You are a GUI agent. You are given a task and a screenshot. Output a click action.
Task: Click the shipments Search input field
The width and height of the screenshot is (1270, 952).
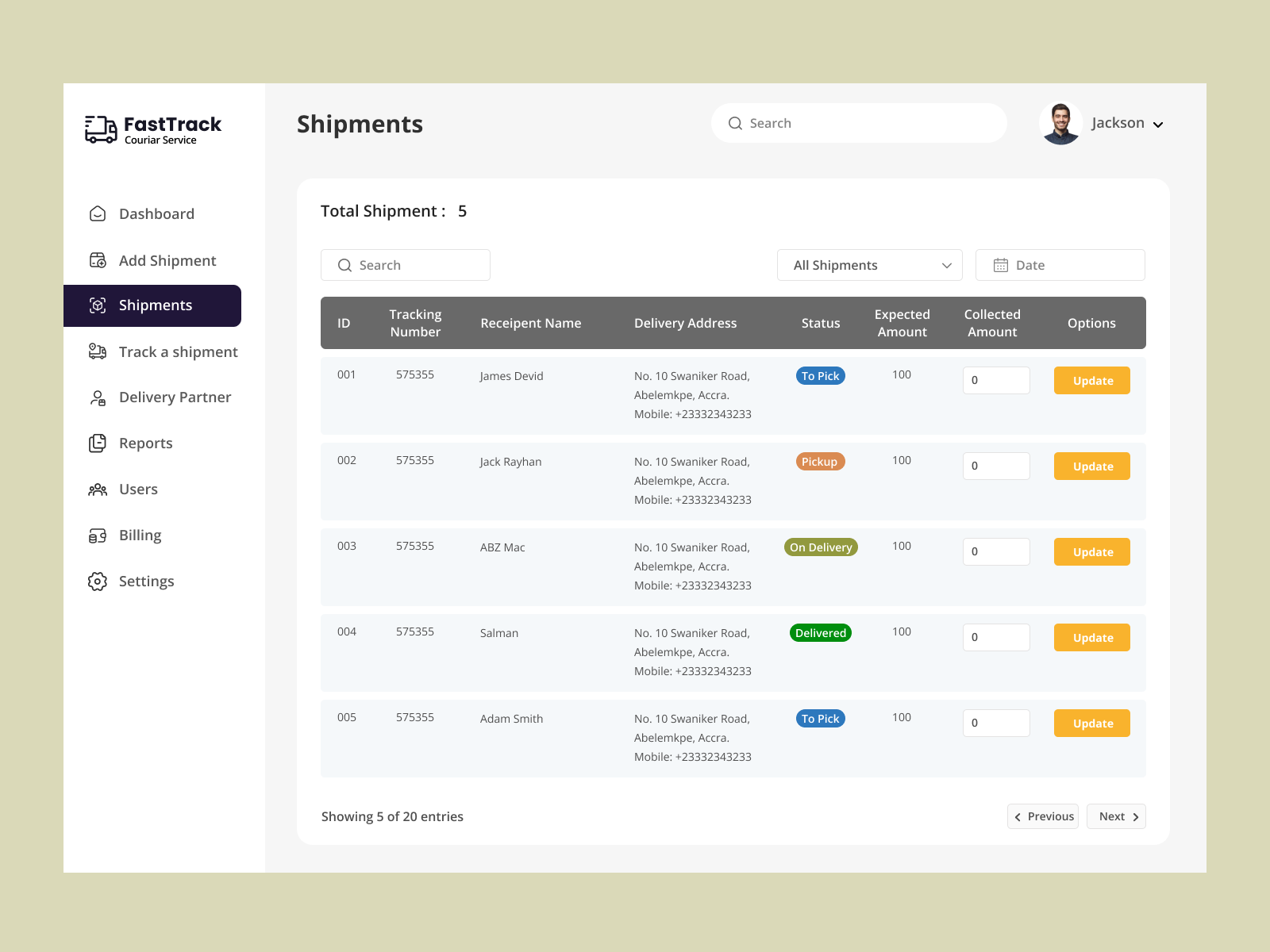pyautogui.click(x=405, y=265)
